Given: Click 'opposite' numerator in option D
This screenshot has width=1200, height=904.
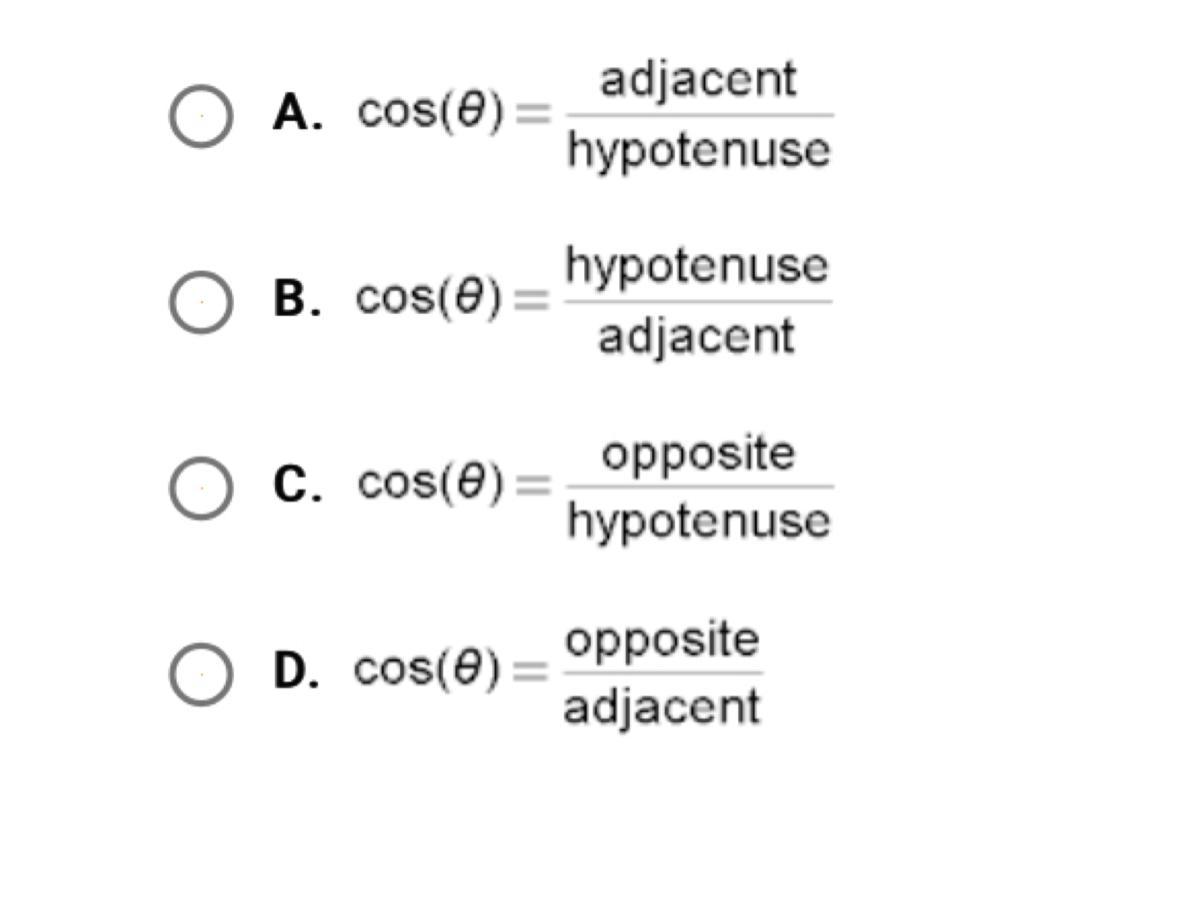Looking at the screenshot, I should (662, 640).
